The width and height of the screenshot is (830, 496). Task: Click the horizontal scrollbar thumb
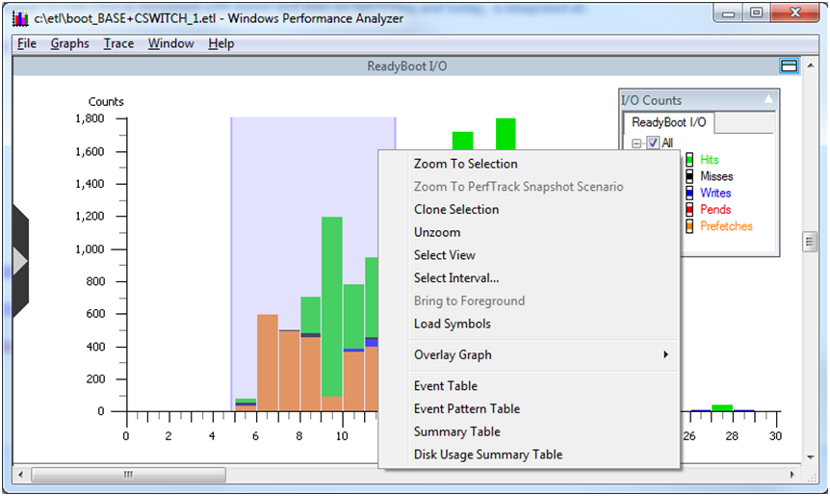click(x=128, y=474)
